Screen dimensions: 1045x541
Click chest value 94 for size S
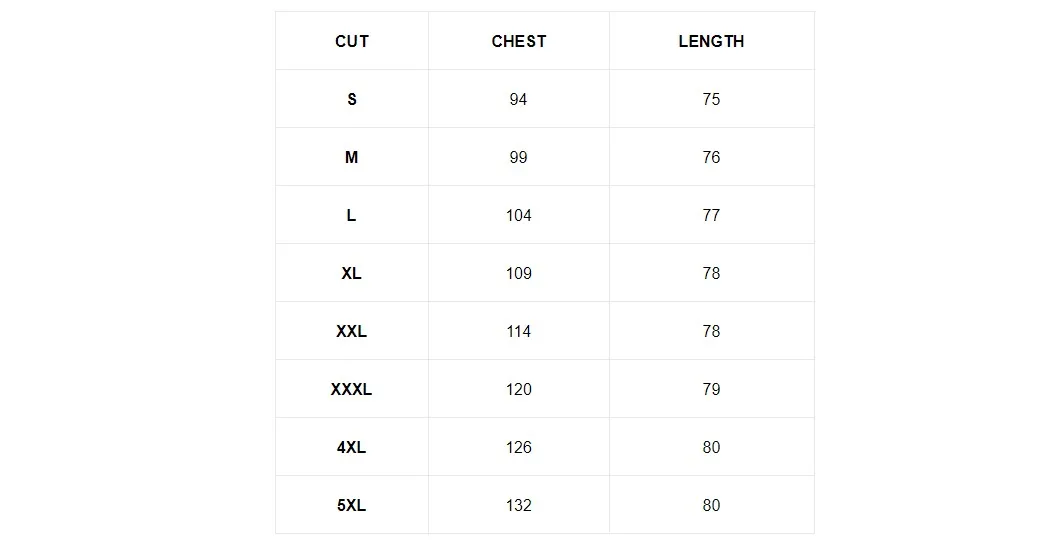point(518,99)
